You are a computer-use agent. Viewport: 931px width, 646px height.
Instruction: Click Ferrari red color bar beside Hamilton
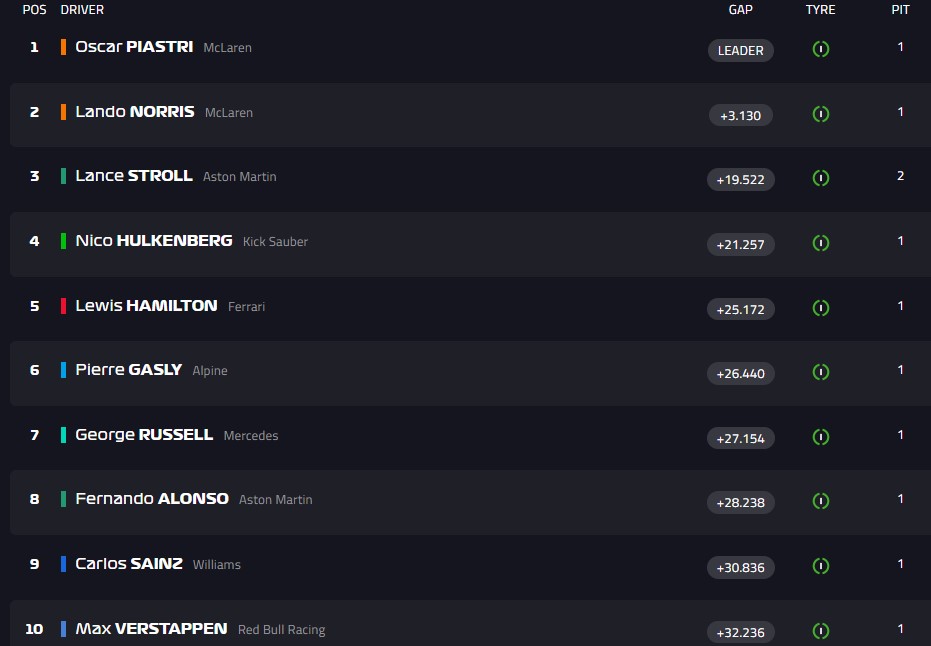63,306
